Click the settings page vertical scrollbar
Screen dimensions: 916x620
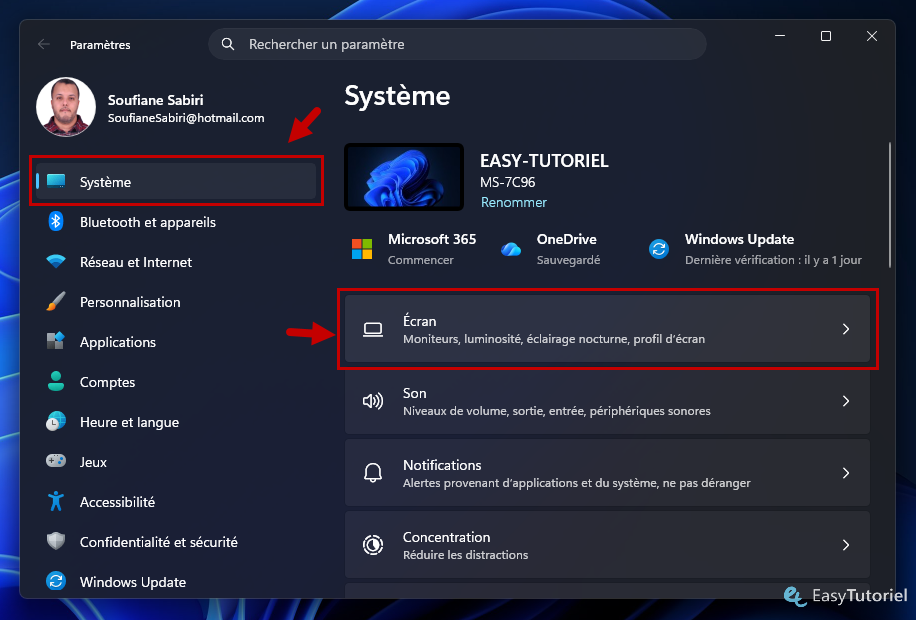tap(890, 205)
